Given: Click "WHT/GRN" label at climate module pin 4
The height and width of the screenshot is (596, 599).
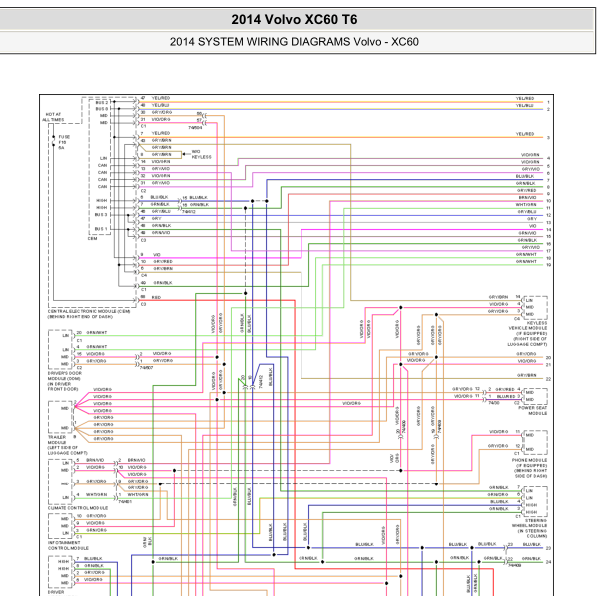Looking at the screenshot, I should coord(97,495).
